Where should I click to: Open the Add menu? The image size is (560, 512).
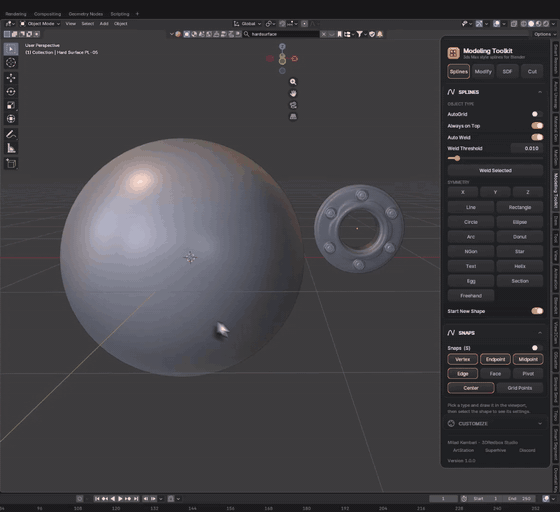pyautogui.click(x=104, y=24)
